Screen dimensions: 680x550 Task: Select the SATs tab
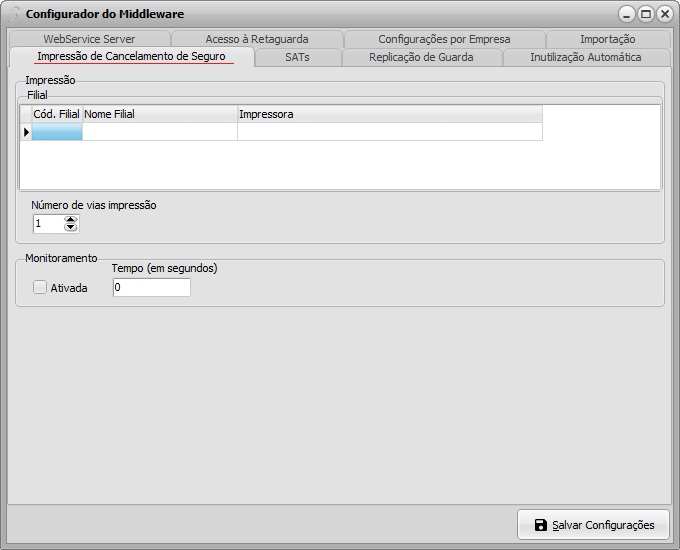pyautogui.click(x=297, y=57)
